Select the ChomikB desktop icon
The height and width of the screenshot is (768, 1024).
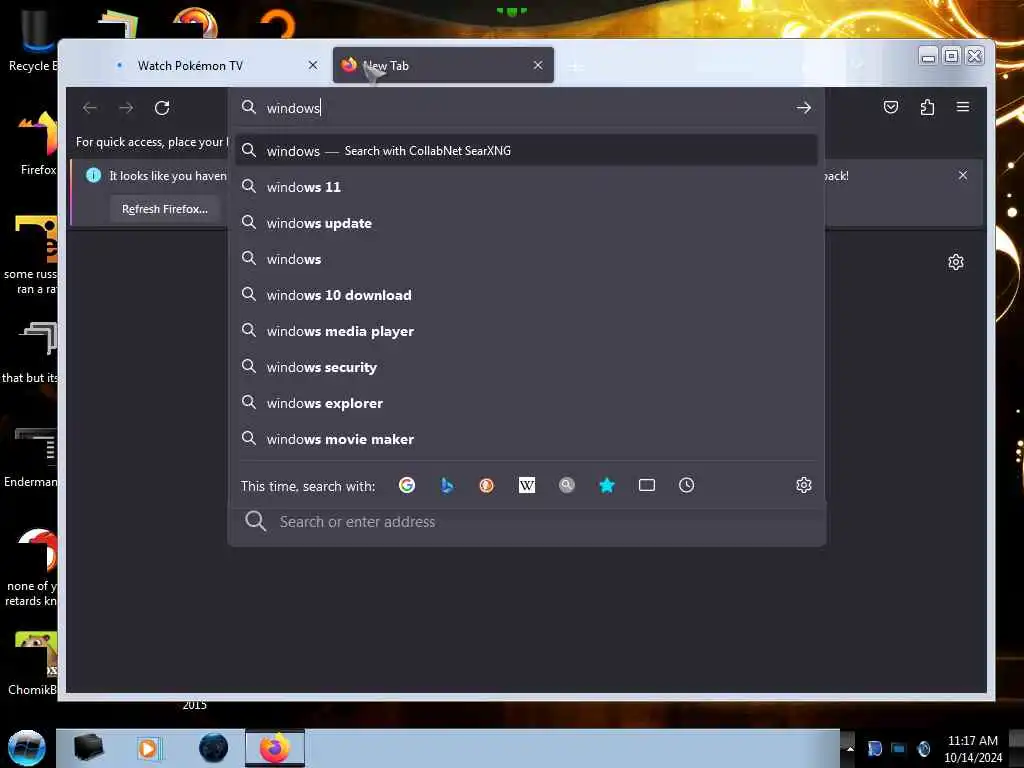pyautogui.click(x=33, y=664)
